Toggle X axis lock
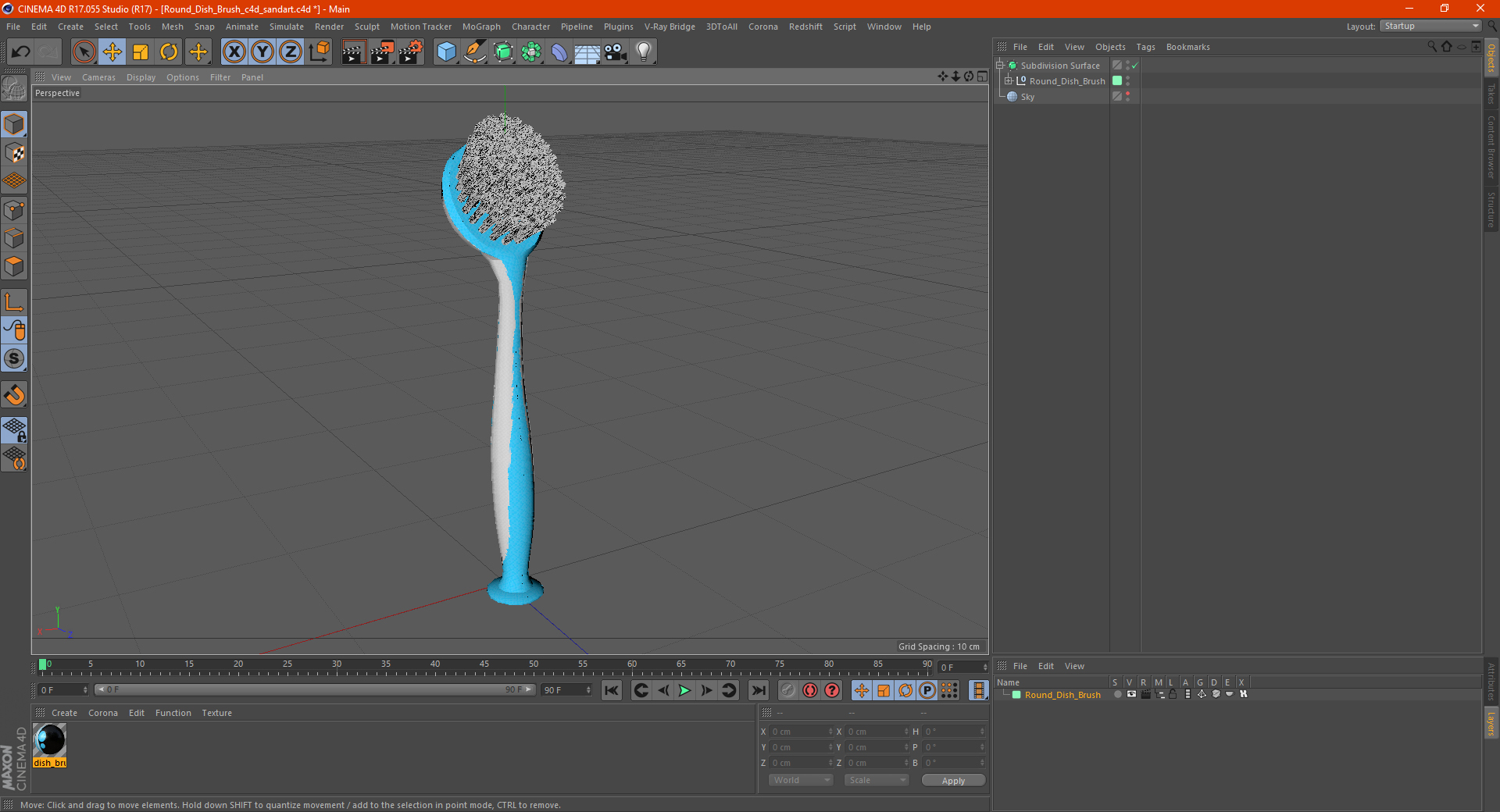This screenshot has height=812, width=1500. point(234,52)
